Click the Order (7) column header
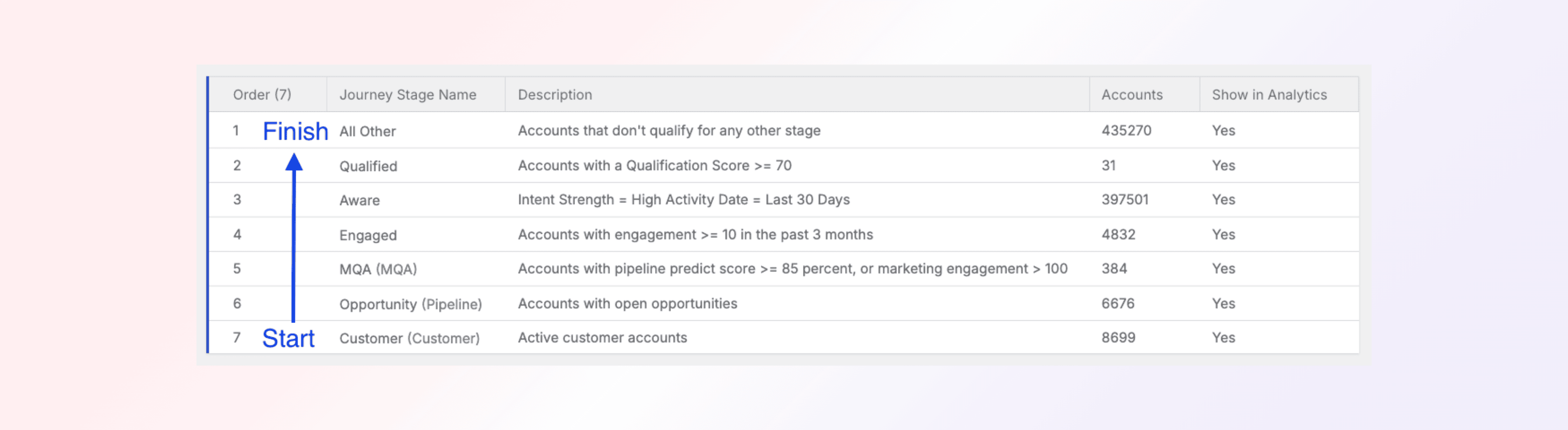This screenshot has height=430, width=1568. [262, 95]
